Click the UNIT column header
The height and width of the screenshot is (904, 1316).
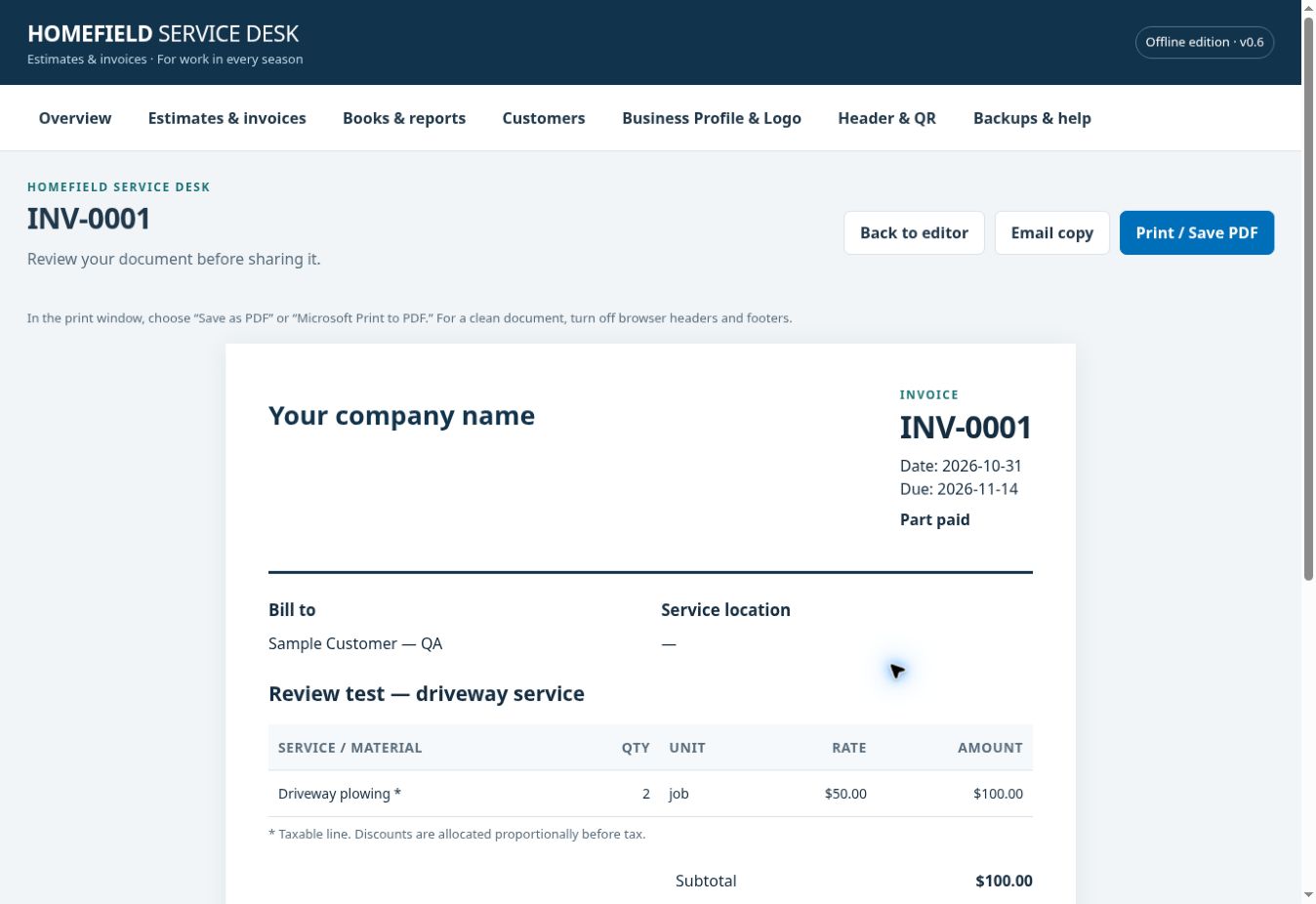tap(687, 748)
